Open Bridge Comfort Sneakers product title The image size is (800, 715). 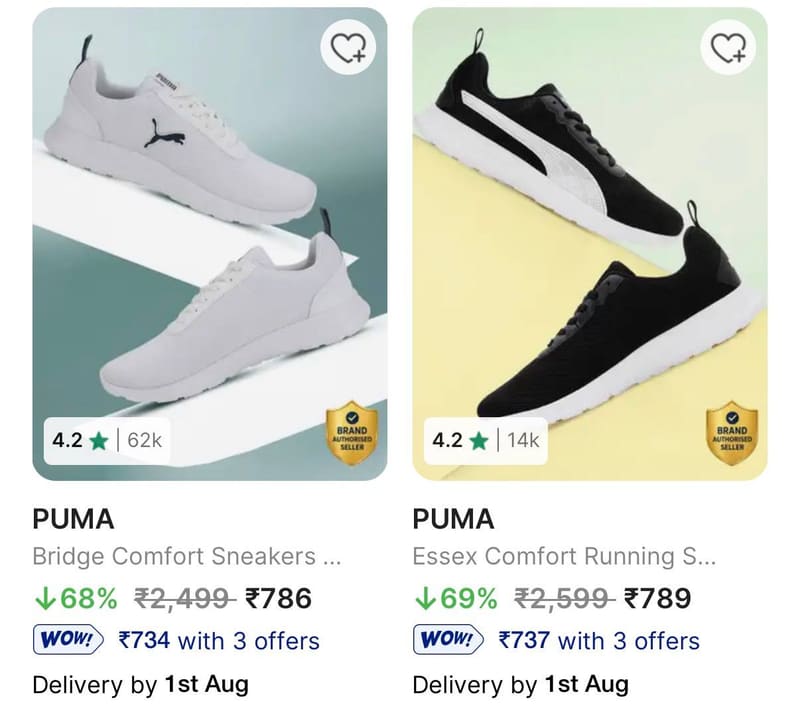pos(187,556)
